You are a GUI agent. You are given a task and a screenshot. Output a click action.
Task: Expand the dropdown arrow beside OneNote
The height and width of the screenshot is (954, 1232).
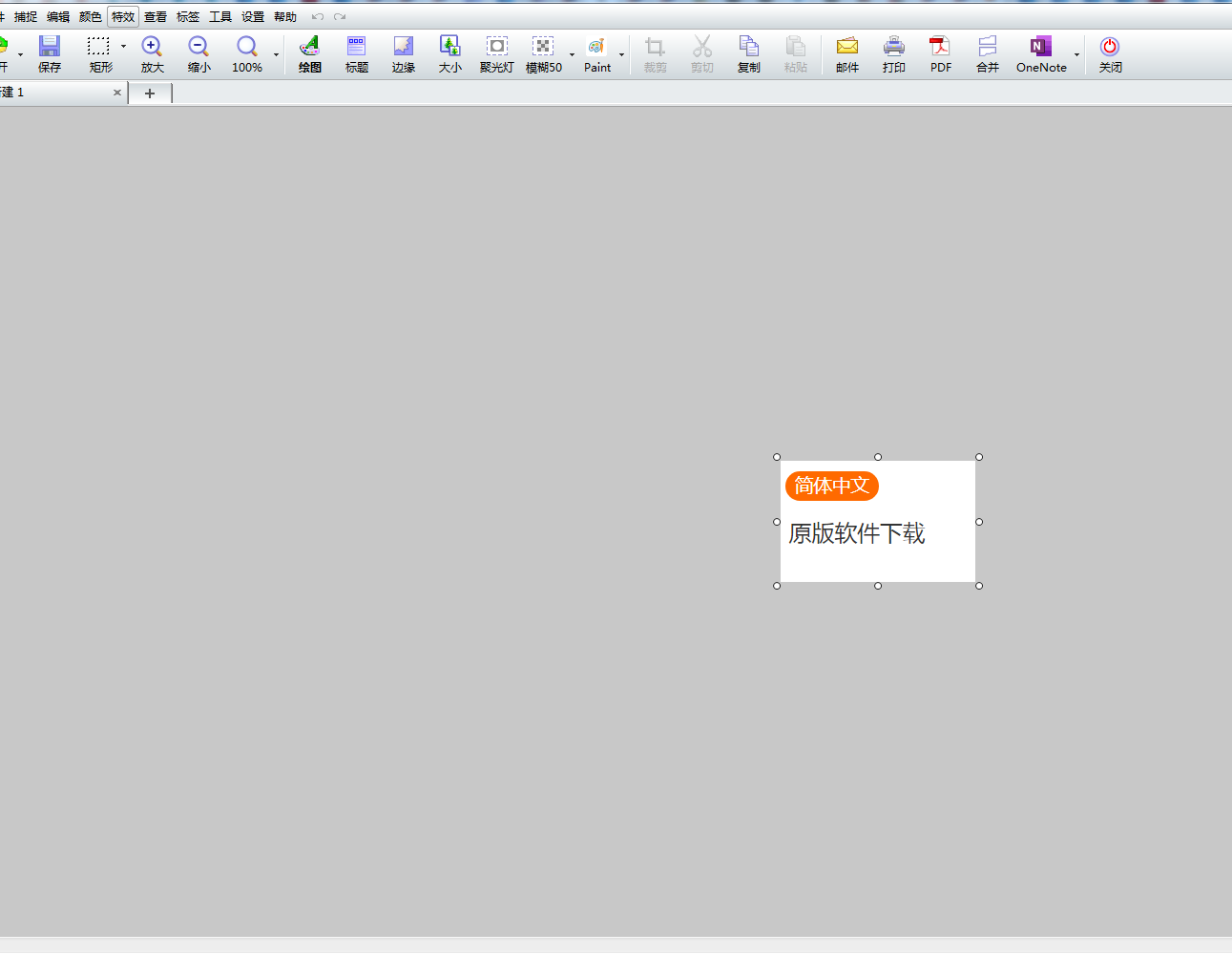pos(1077,54)
